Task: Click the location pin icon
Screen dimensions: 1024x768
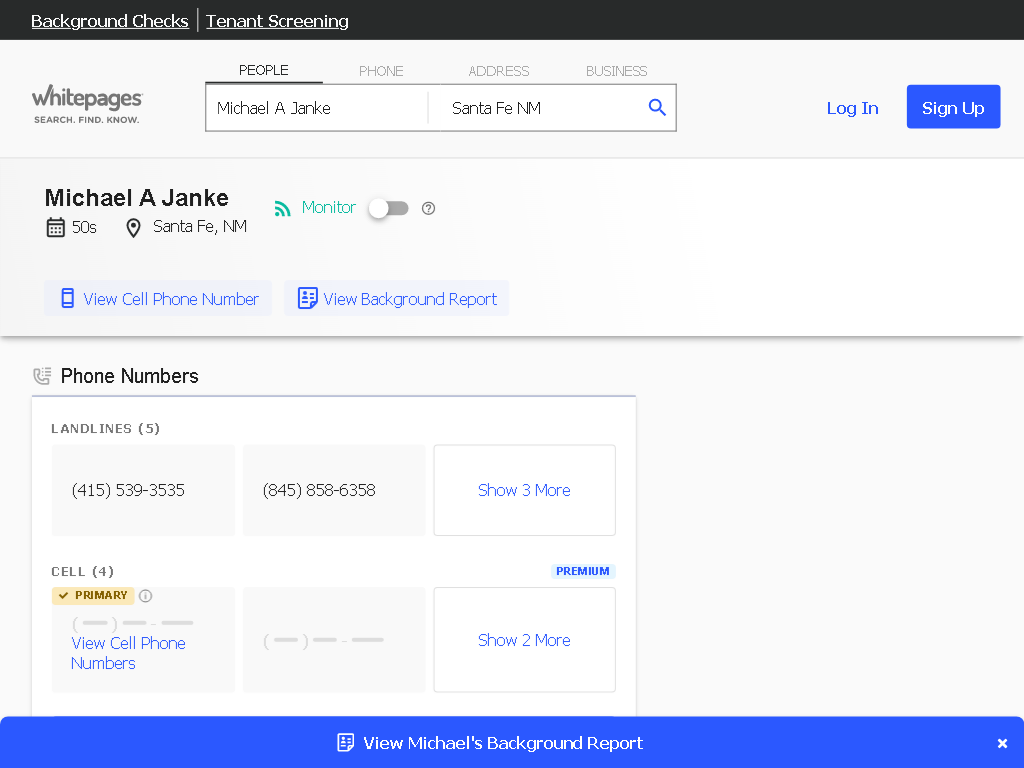Action: (x=133, y=228)
